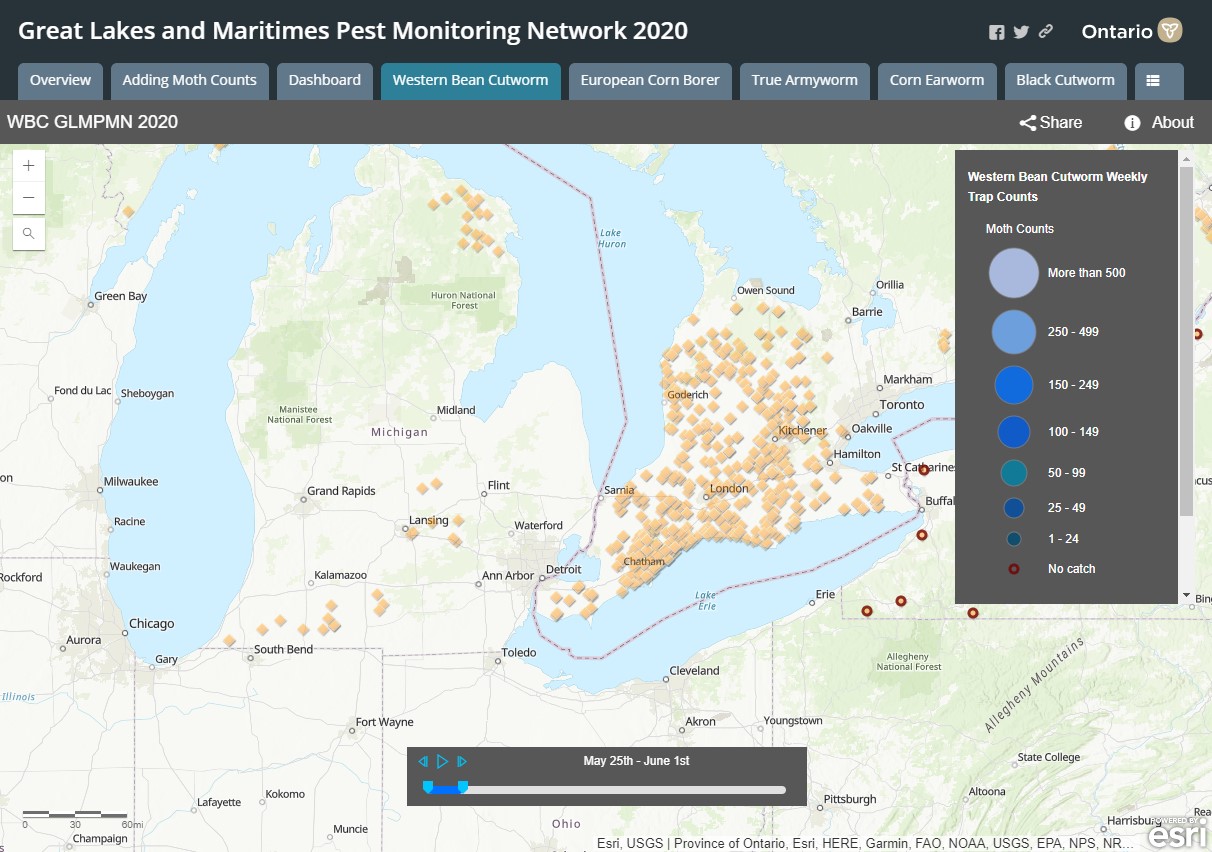Step back to the previous week
Image resolution: width=1212 pixels, height=852 pixels.
coord(423,761)
